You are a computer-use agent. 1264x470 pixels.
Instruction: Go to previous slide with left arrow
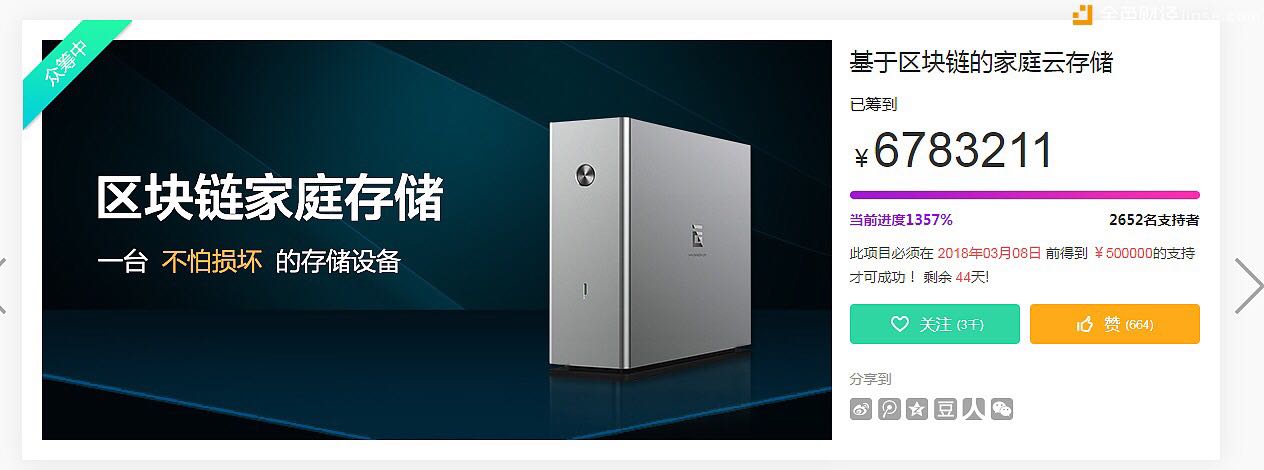point(3,286)
